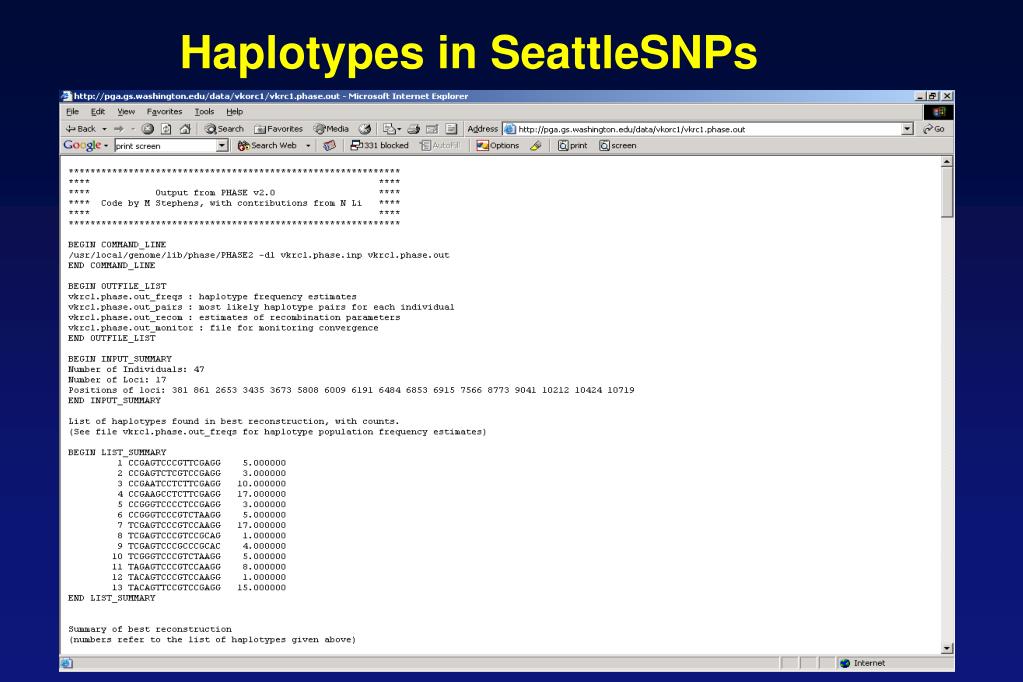
Task: Click the highlighter icon on the Google toolbar
Action: tap(536, 146)
